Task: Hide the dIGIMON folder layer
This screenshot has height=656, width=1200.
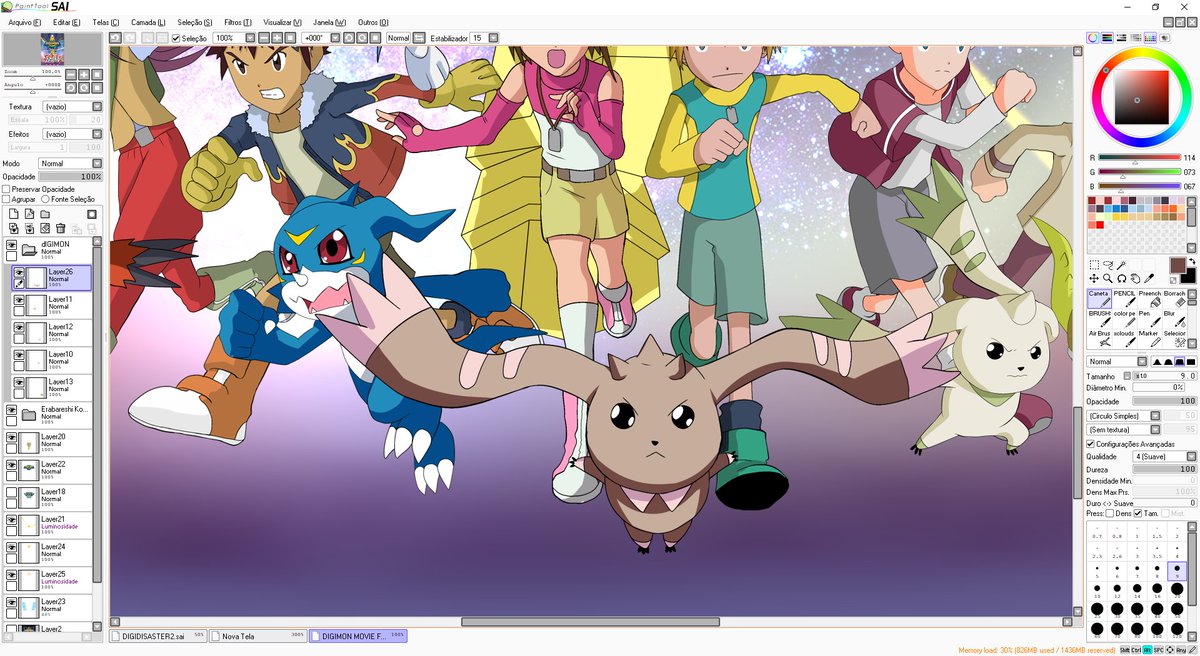Action: [x=11, y=244]
